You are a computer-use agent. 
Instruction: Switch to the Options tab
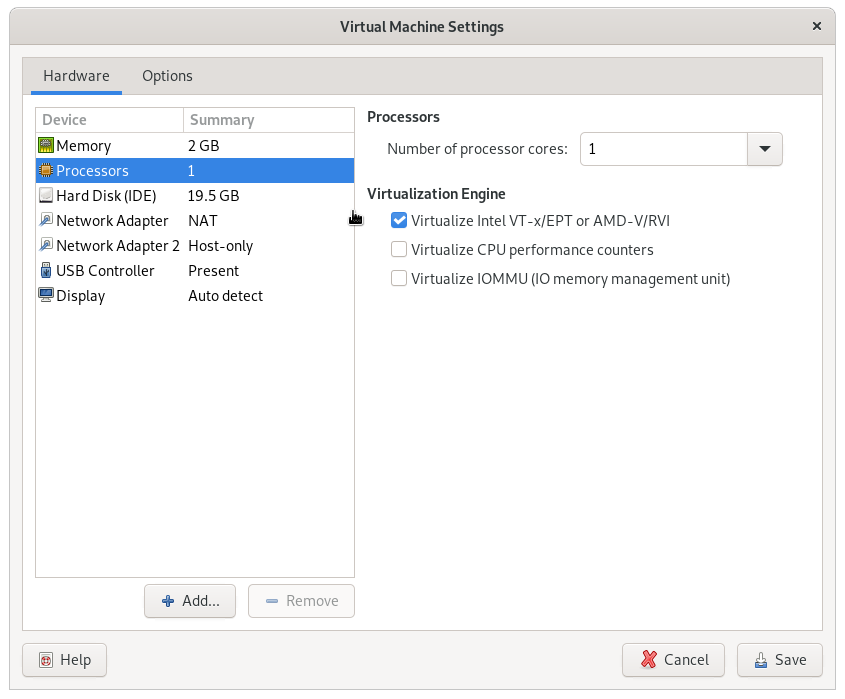coord(167,76)
